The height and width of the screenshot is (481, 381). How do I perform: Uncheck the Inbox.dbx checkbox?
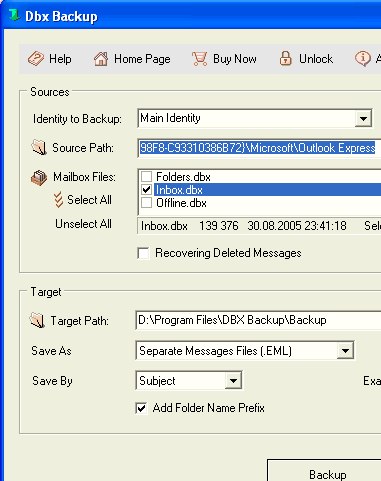146,190
